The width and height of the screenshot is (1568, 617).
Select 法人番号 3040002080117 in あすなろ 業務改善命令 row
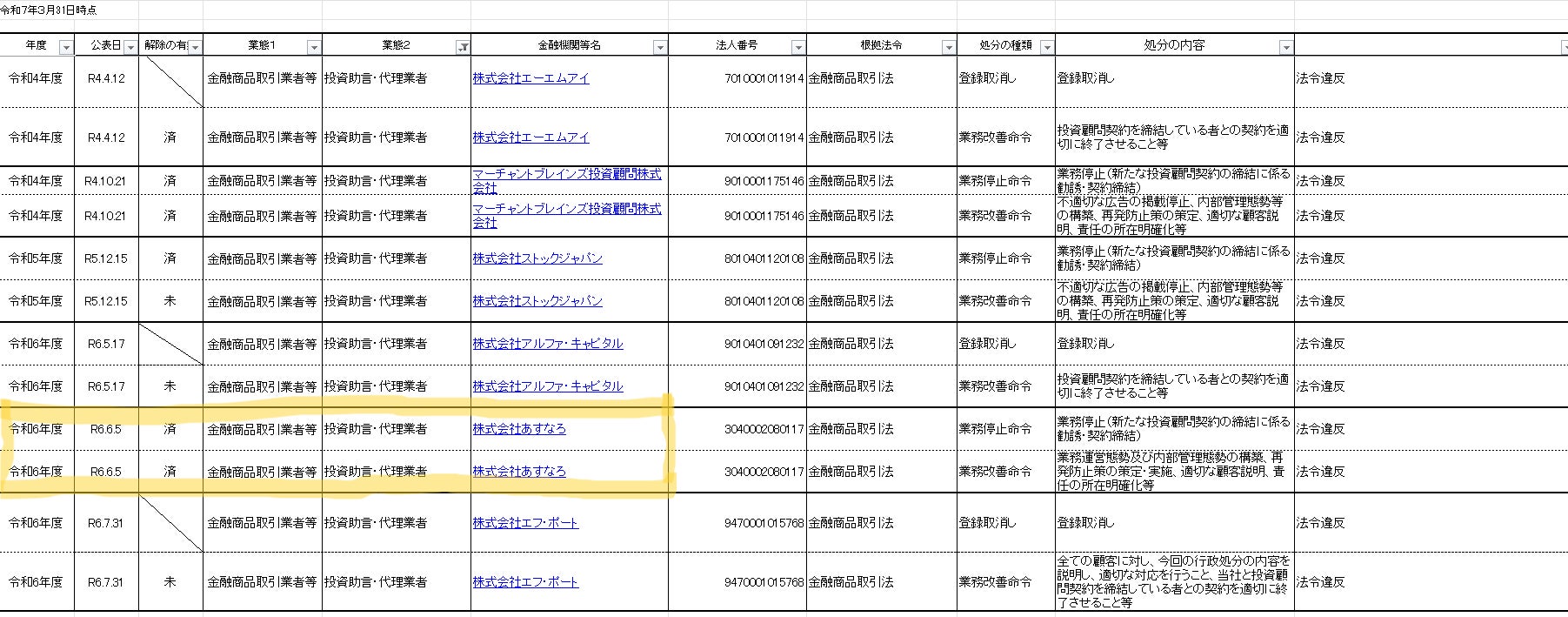737,472
